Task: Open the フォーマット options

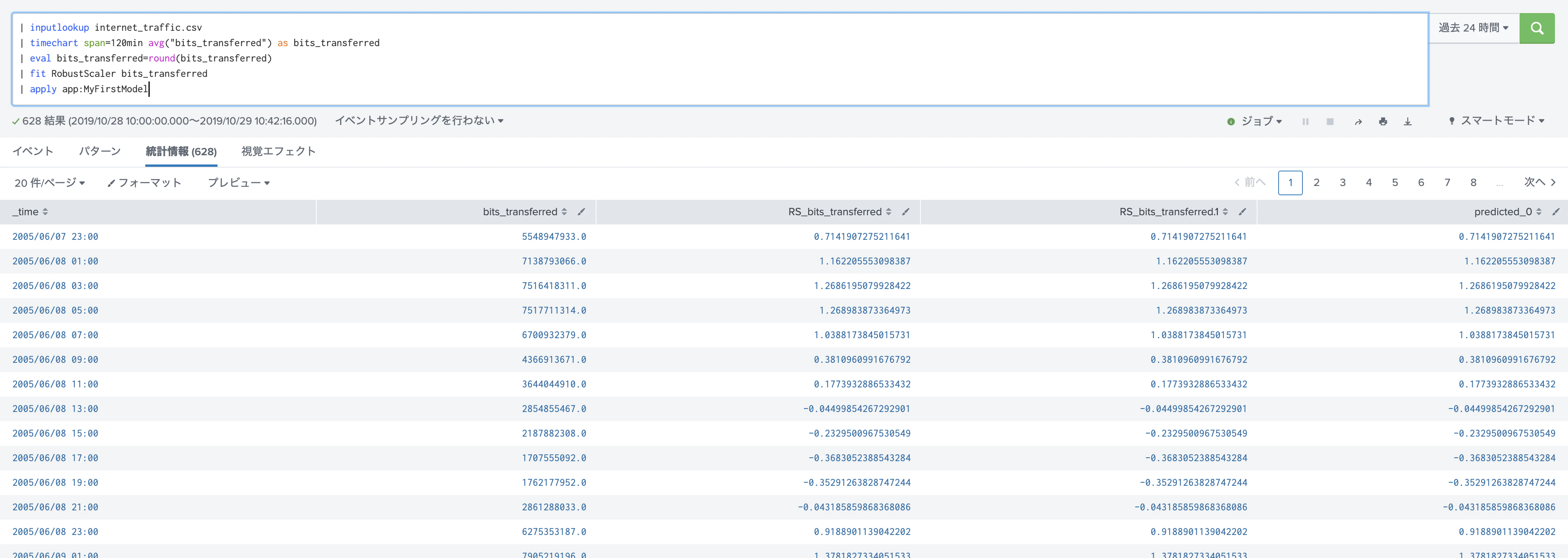Action: click(144, 183)
